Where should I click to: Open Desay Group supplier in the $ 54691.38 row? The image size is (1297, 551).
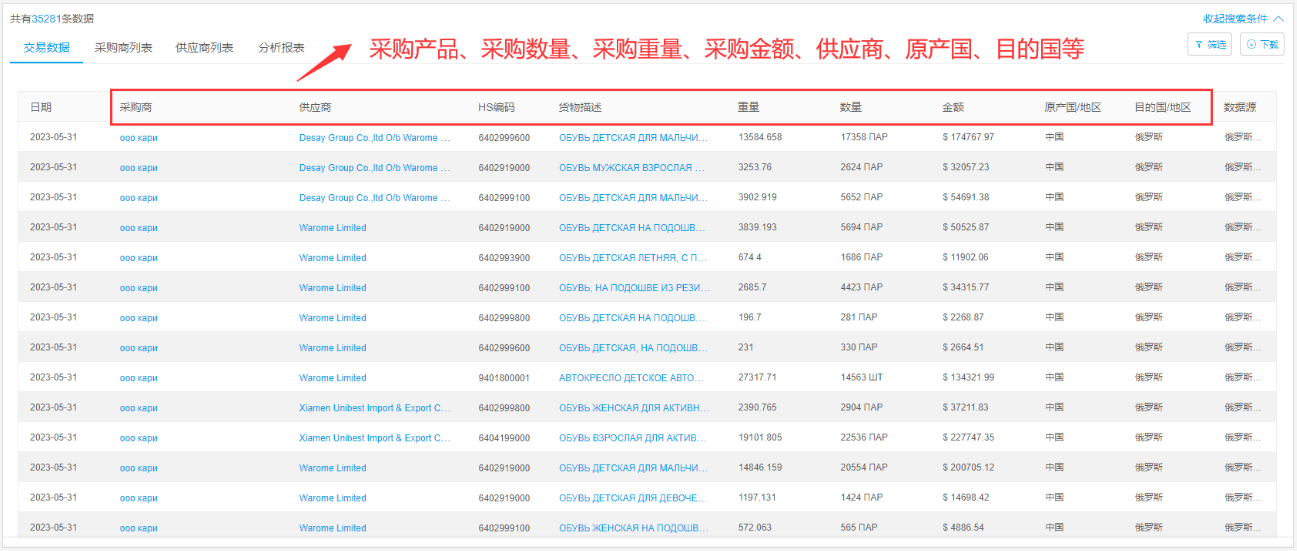[x=375, y=197]
